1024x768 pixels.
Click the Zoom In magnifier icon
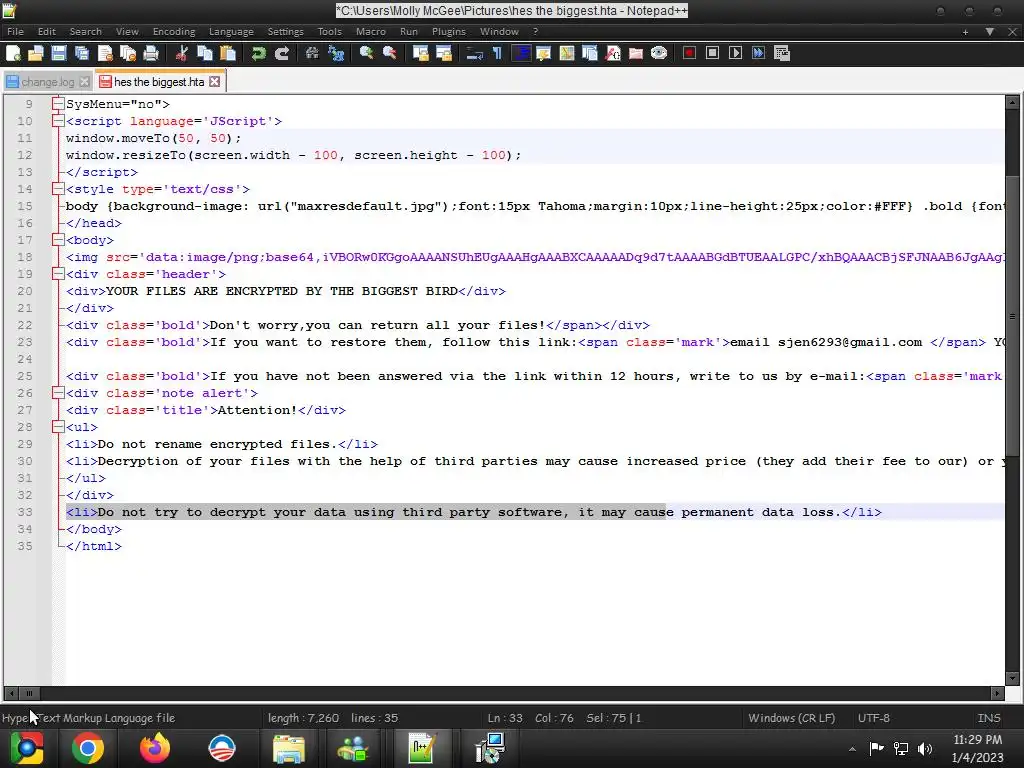tap(366, 54)
